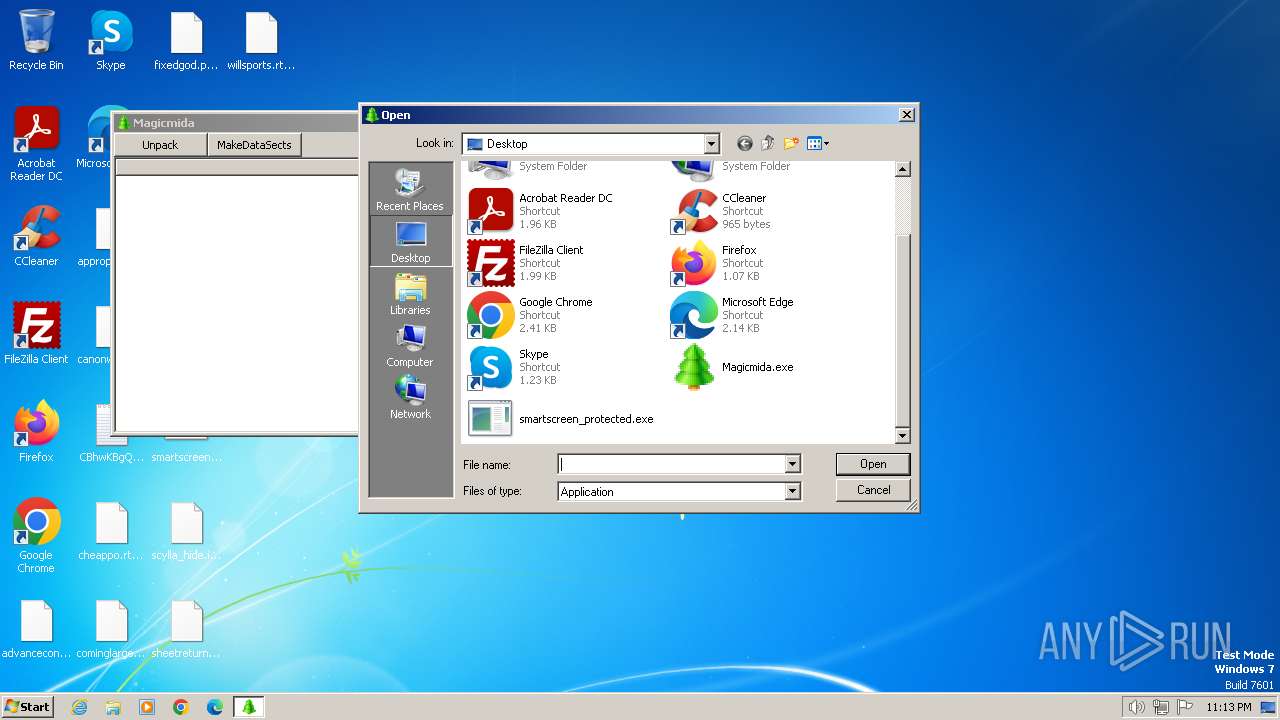1280x720 pixels.
Task: Select cheappo.rtf file on desktop
Action: [111, 530]
